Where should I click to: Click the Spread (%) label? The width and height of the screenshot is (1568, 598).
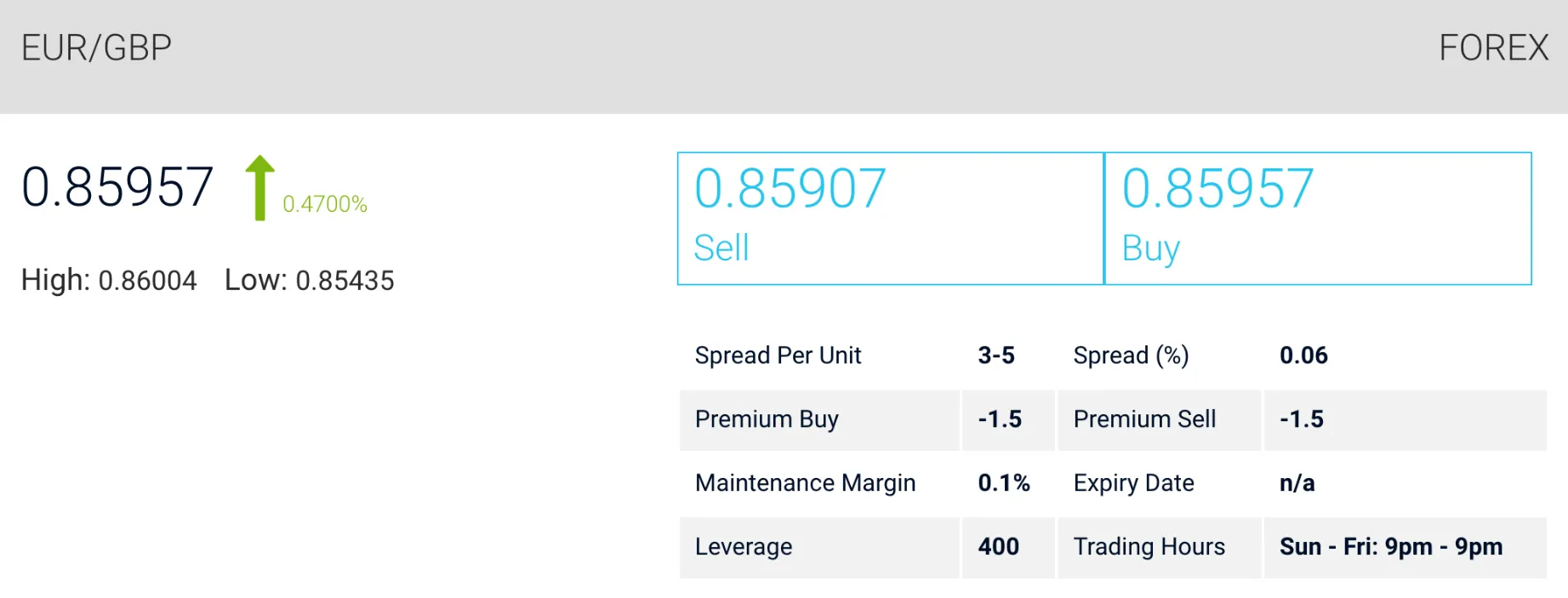click(1131, 355)
